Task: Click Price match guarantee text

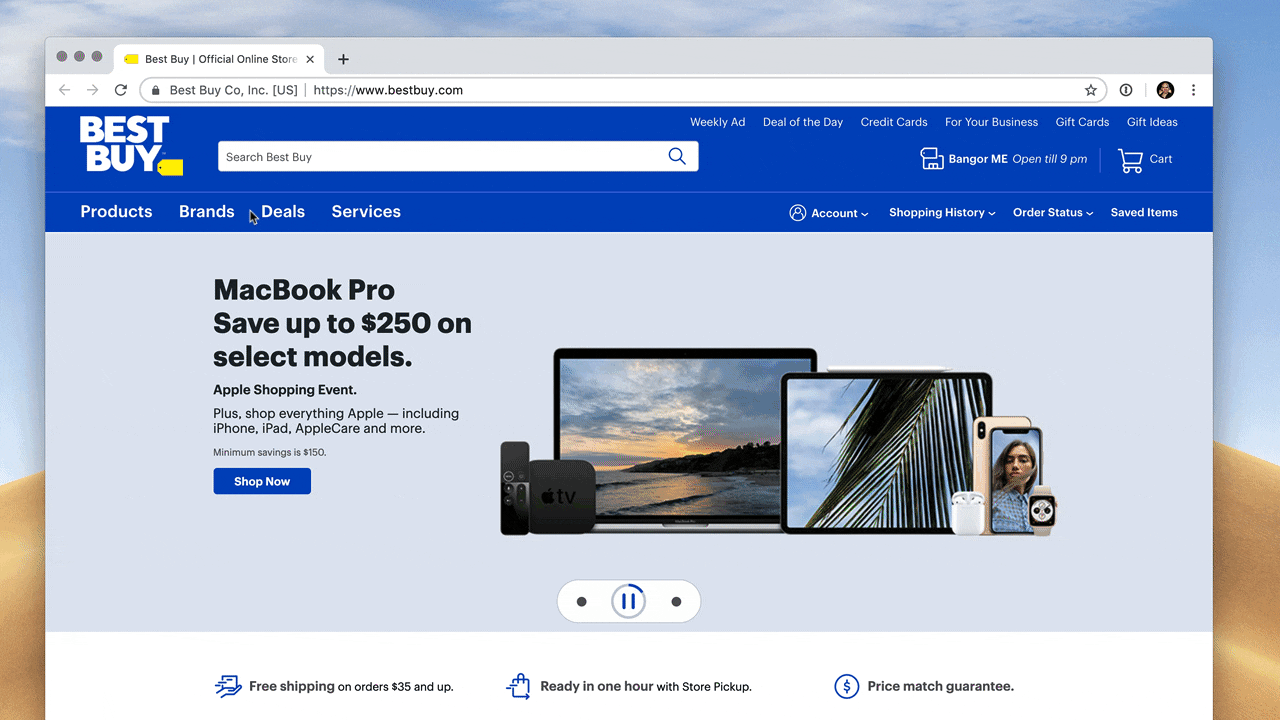Action: point(941,686)
